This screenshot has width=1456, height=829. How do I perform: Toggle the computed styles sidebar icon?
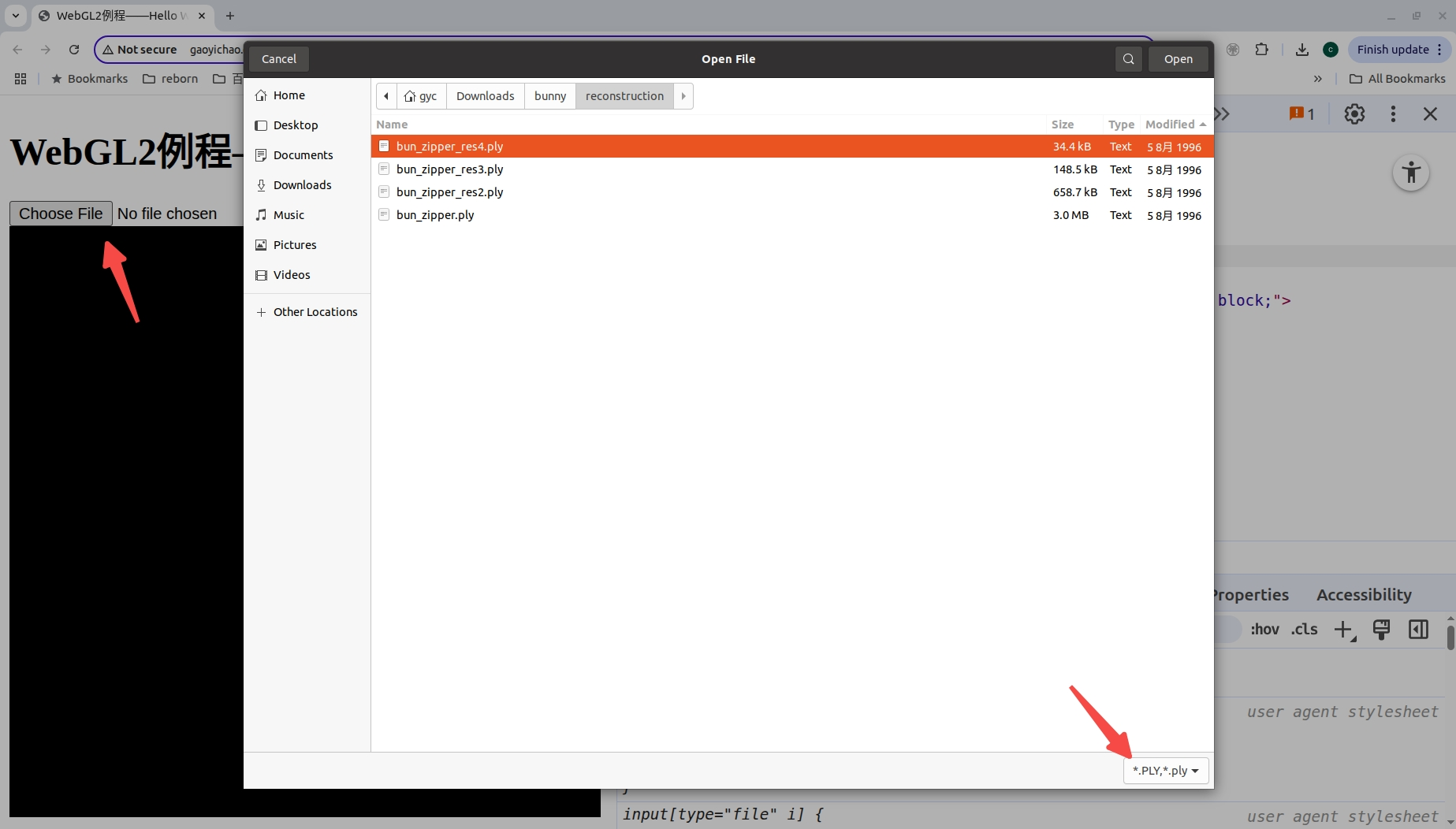[x=1418, y=630]
